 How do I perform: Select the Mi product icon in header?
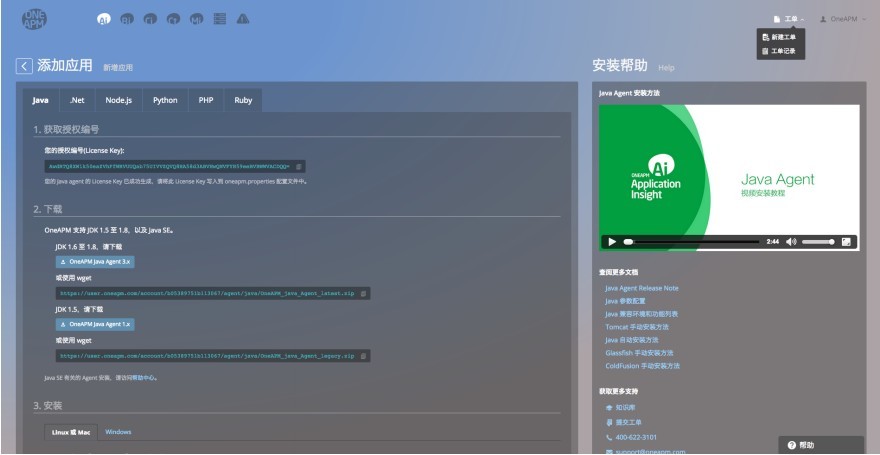[x=196, y=20]
